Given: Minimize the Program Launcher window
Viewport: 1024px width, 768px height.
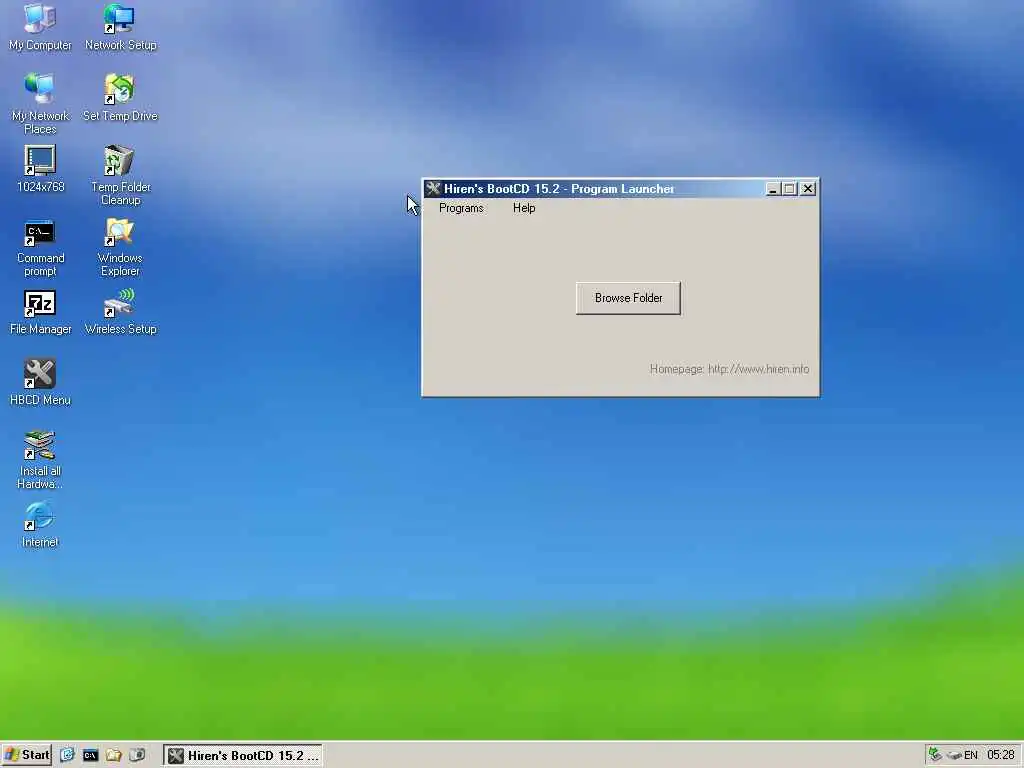Looking at the screenshot, I should (773, 189).
